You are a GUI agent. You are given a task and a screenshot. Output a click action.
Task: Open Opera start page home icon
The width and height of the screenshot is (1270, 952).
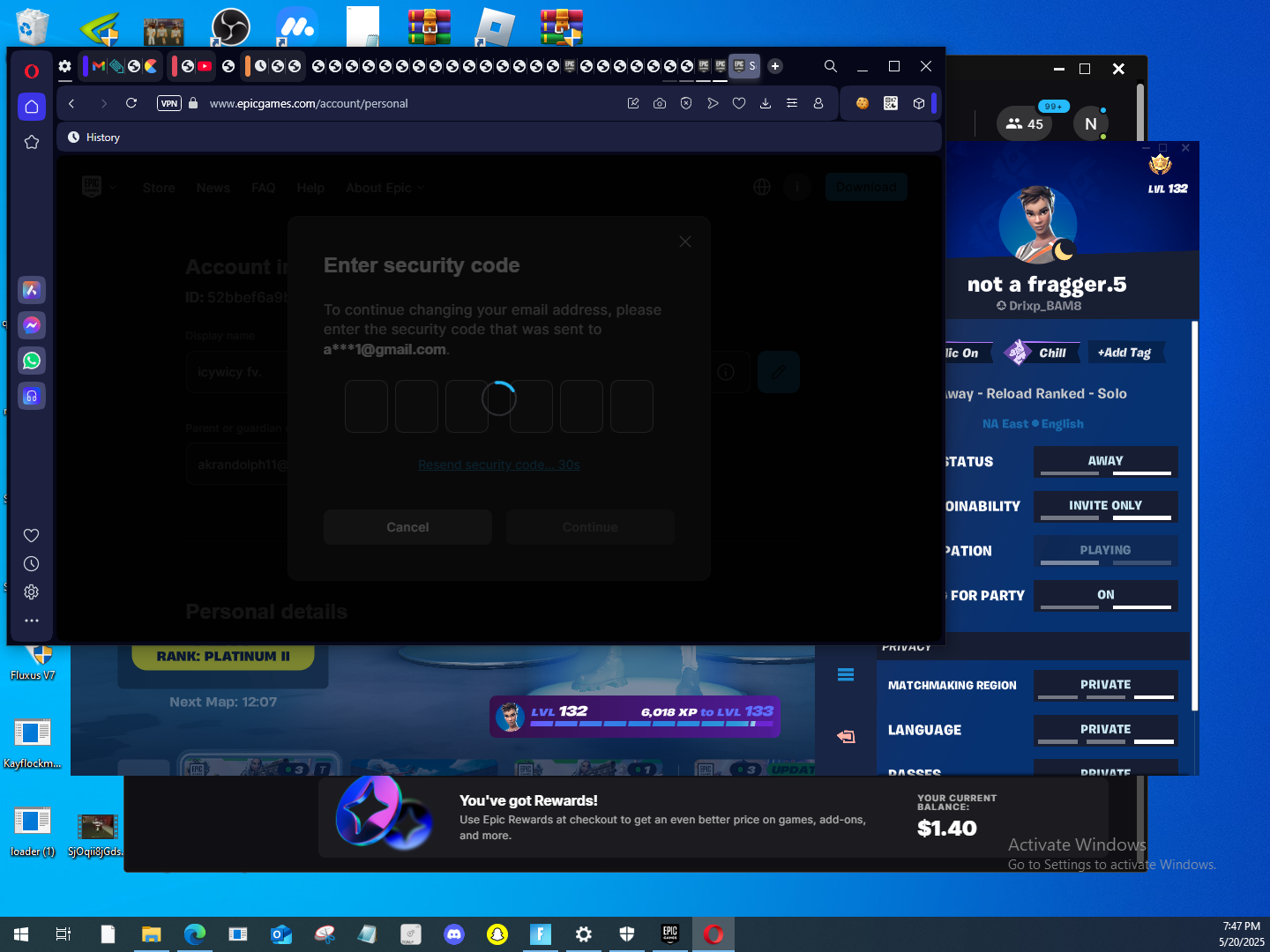(32, 107)
